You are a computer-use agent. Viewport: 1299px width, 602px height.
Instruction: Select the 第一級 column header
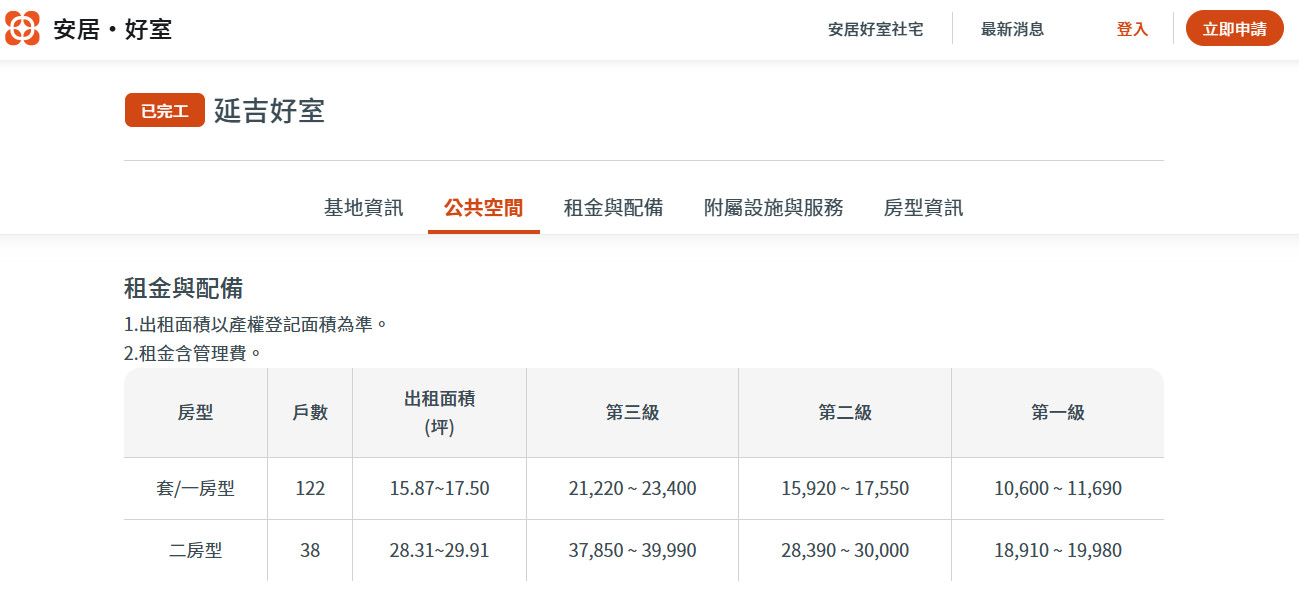[x=1057, y=413]
